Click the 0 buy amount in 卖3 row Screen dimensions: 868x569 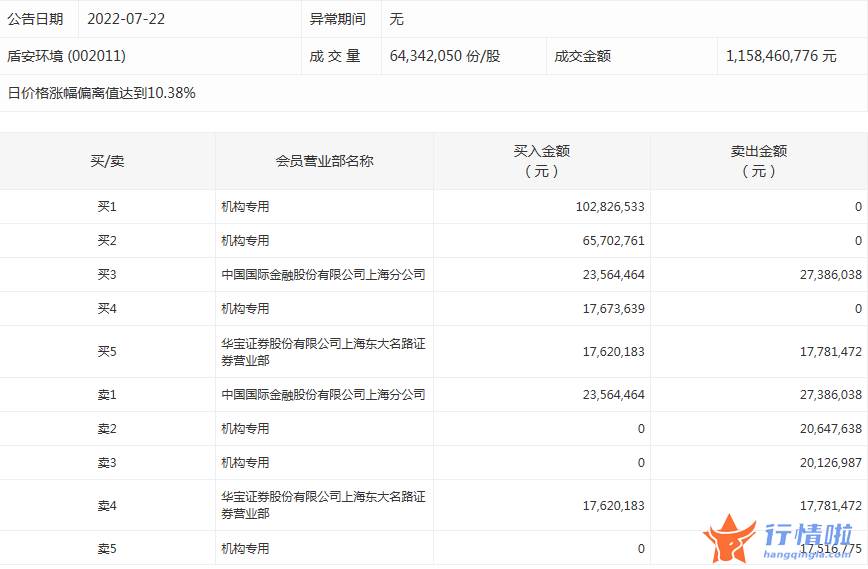641,463
